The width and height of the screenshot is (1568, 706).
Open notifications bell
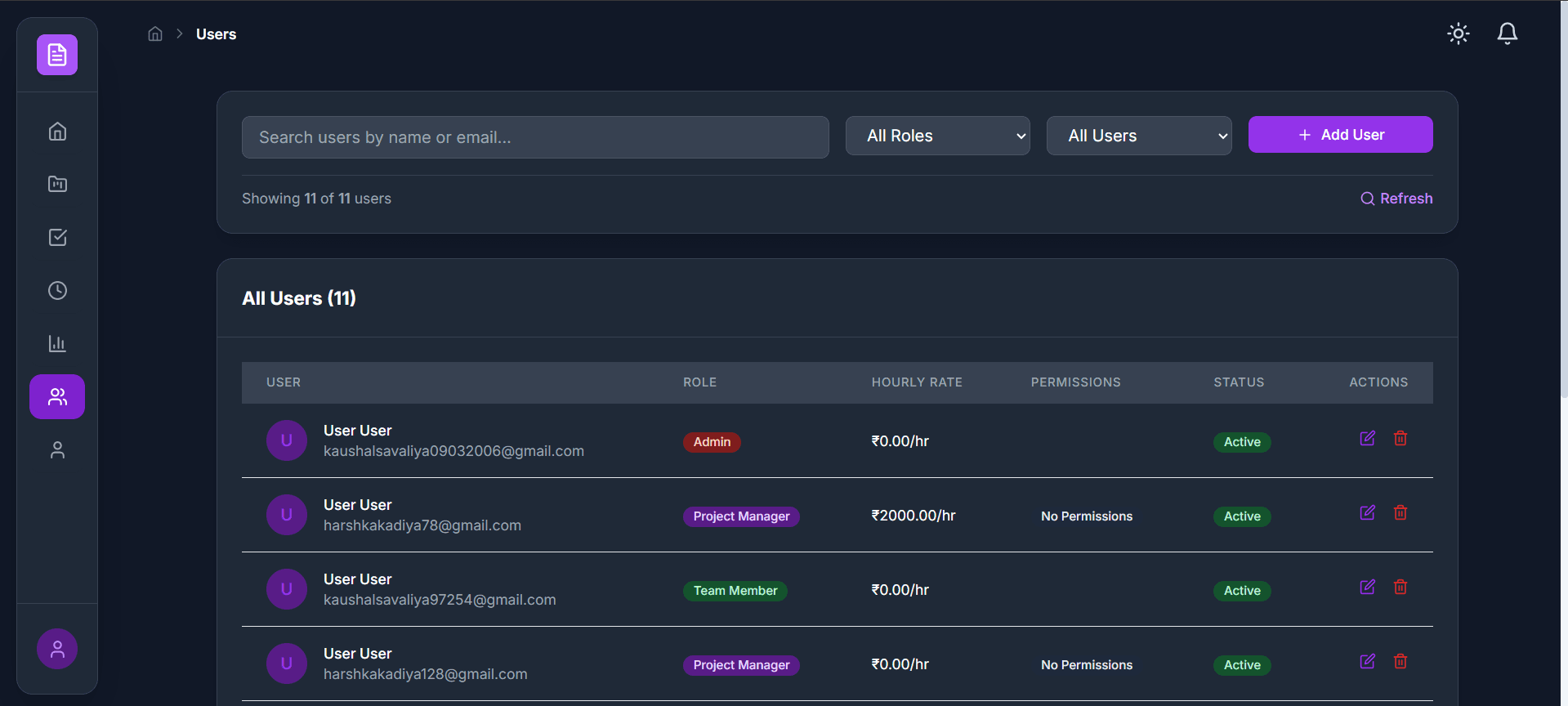pyautogui.click(x=1508, y=34)
